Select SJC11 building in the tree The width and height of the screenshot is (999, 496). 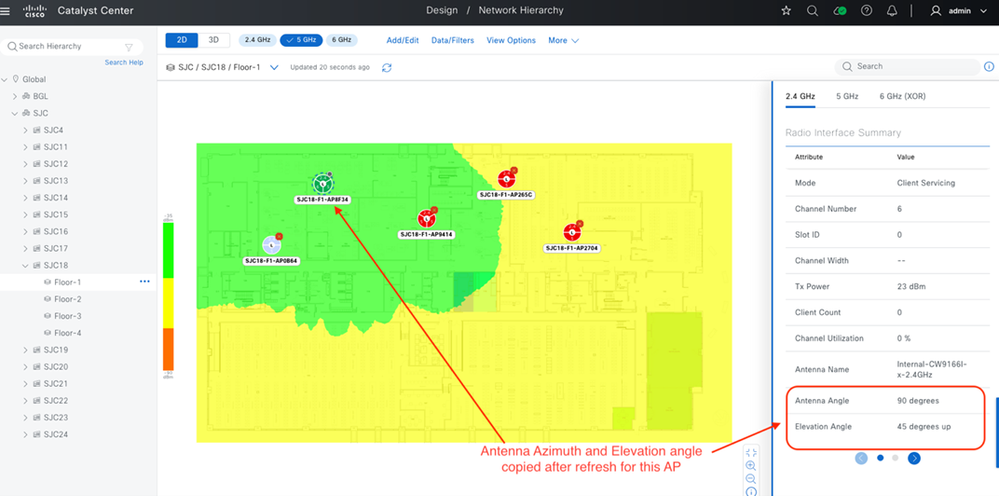point(55,147)
